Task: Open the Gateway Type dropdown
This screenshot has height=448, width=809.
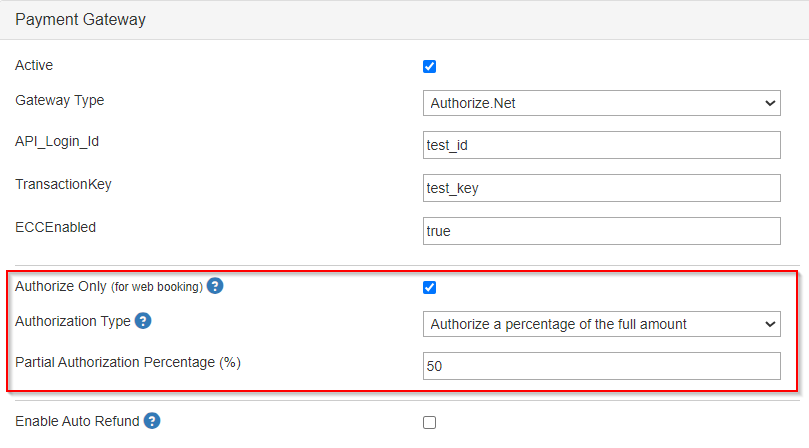Action: pyautogui.click(x=602, y=103)
